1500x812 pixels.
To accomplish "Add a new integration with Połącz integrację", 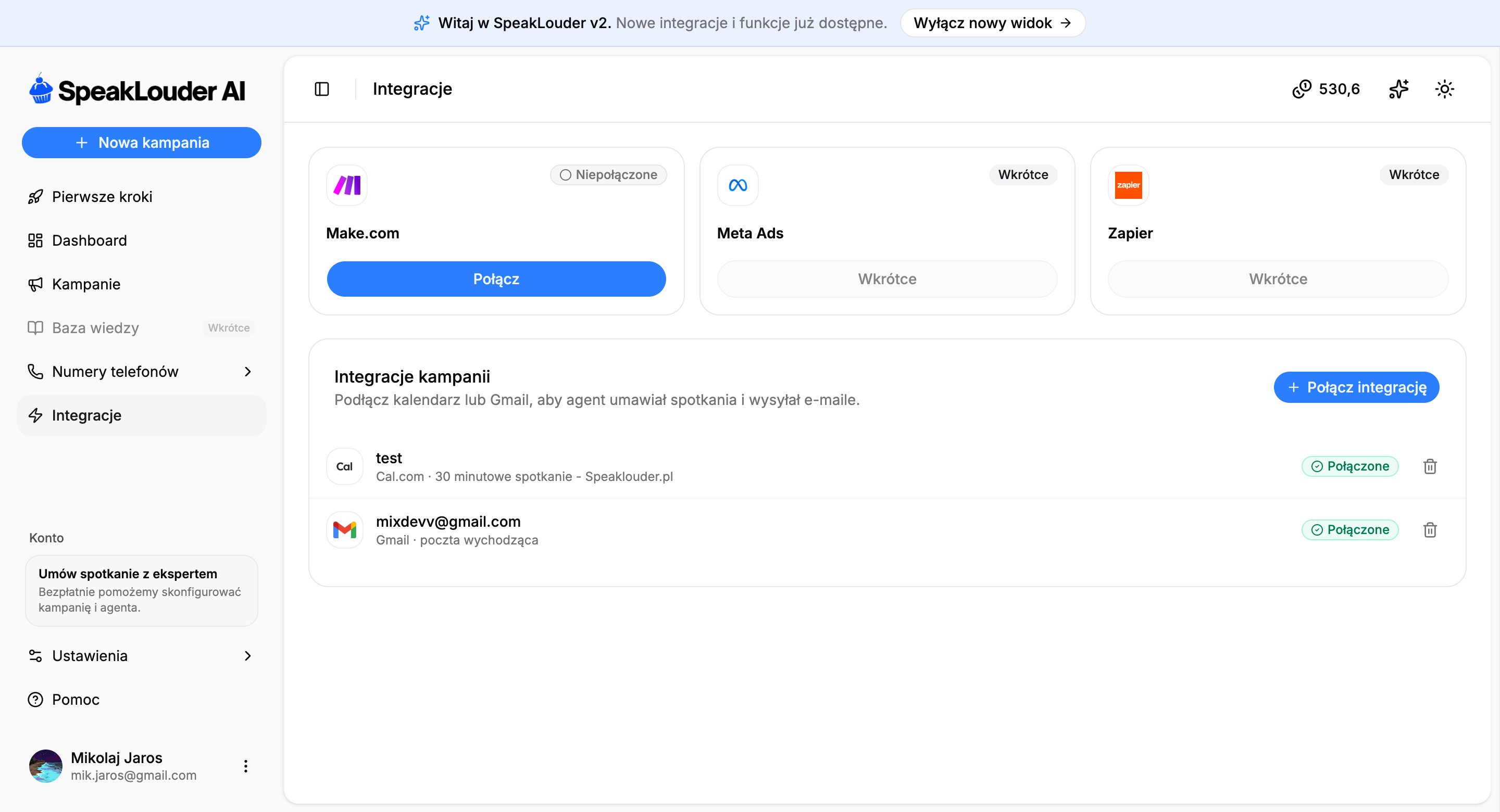I will (1356, 387).
